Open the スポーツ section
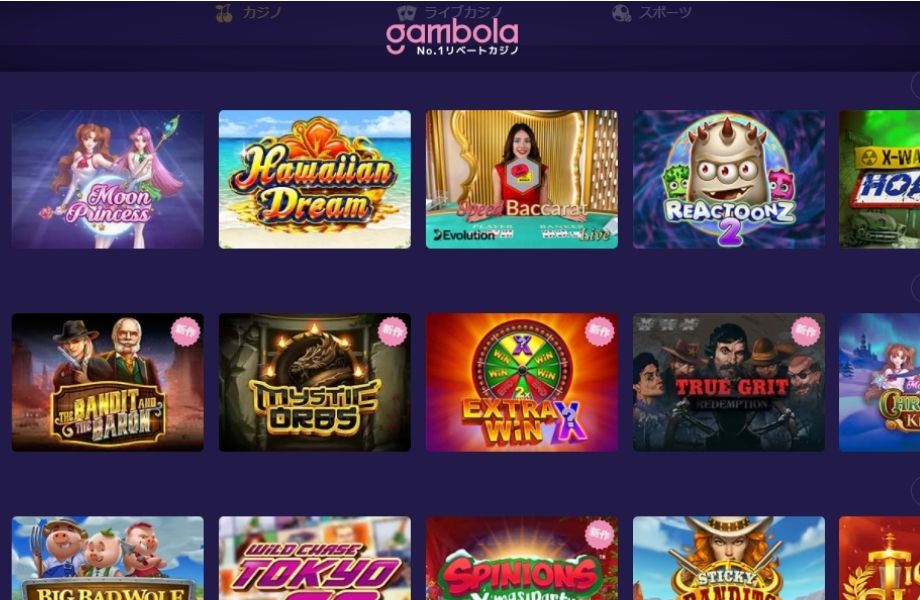920x600 pixels. click(x=665, y=12)
